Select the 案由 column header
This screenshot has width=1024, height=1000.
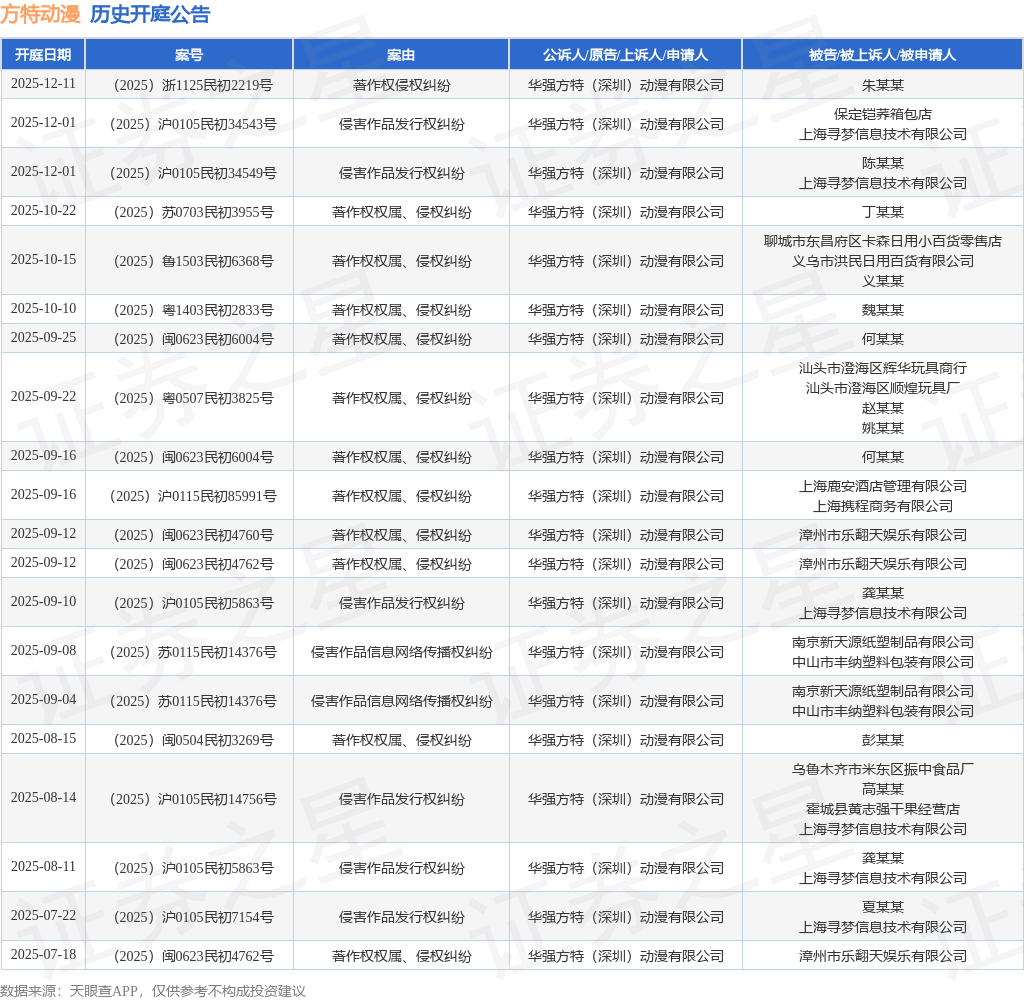pyautogui.click(x=401, y=55)
